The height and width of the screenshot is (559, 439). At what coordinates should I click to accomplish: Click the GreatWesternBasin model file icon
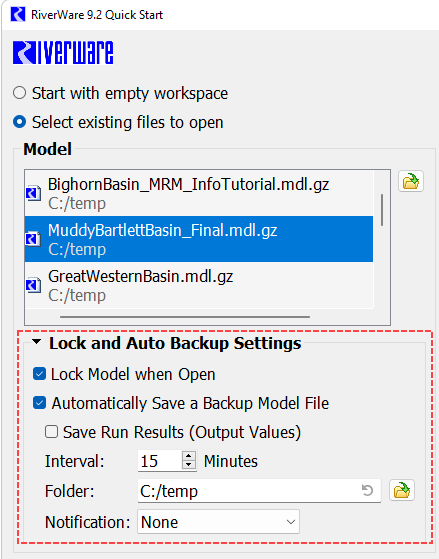point(33,285)
